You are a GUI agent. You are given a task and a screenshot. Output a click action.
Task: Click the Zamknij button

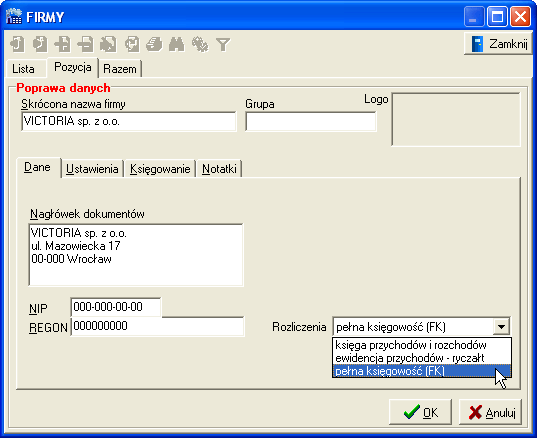(498, 43)
